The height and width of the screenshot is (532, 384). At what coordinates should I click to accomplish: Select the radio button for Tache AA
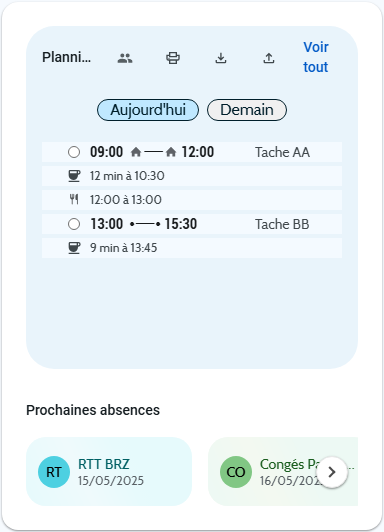(x=74, y=152)
